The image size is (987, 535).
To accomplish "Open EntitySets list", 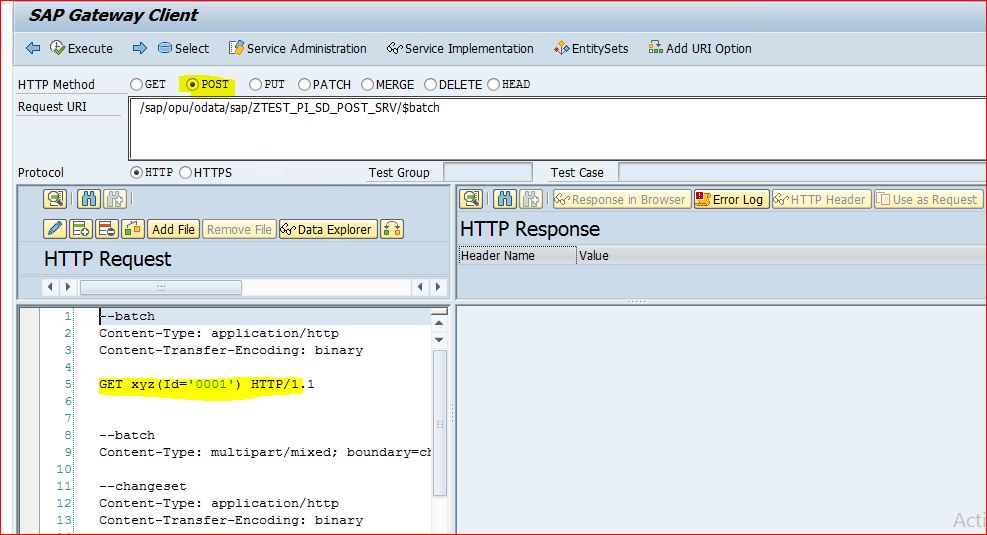I will 591,48.
